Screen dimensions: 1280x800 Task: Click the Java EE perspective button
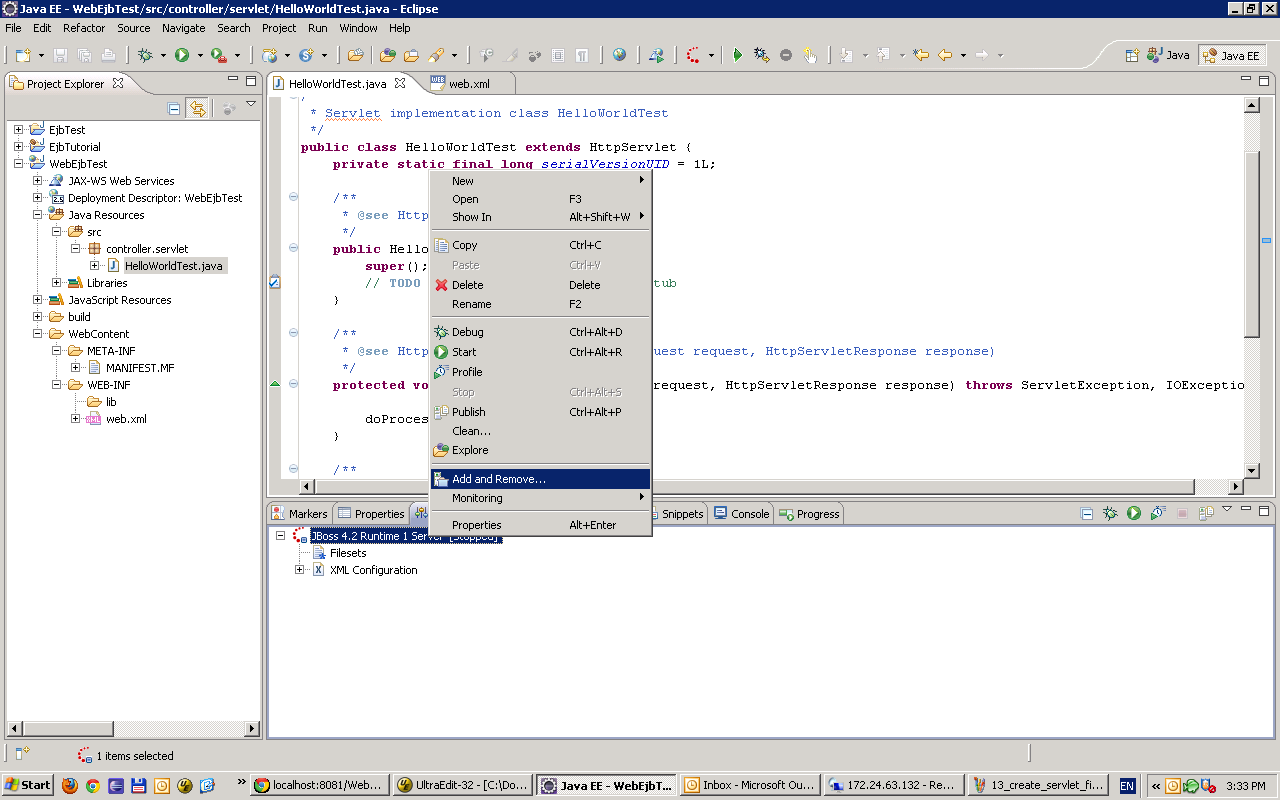pos(1232,56)
